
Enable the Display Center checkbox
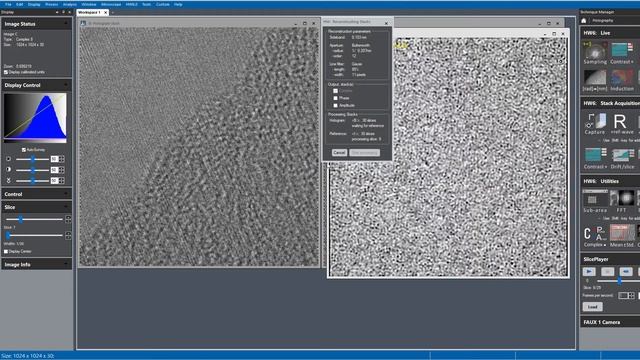click(6, 251)
